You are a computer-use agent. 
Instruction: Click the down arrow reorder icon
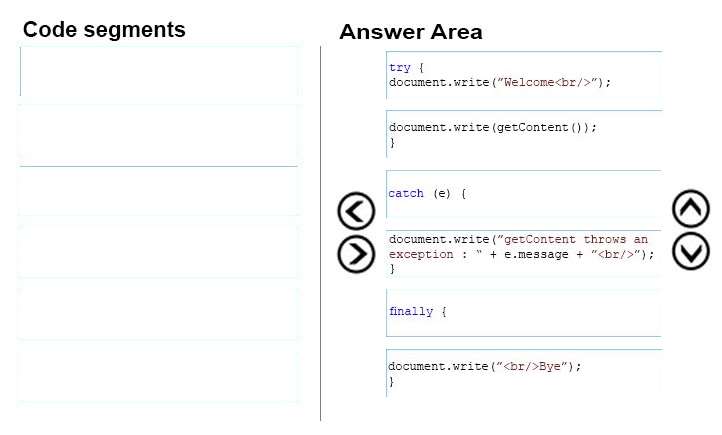691,251
